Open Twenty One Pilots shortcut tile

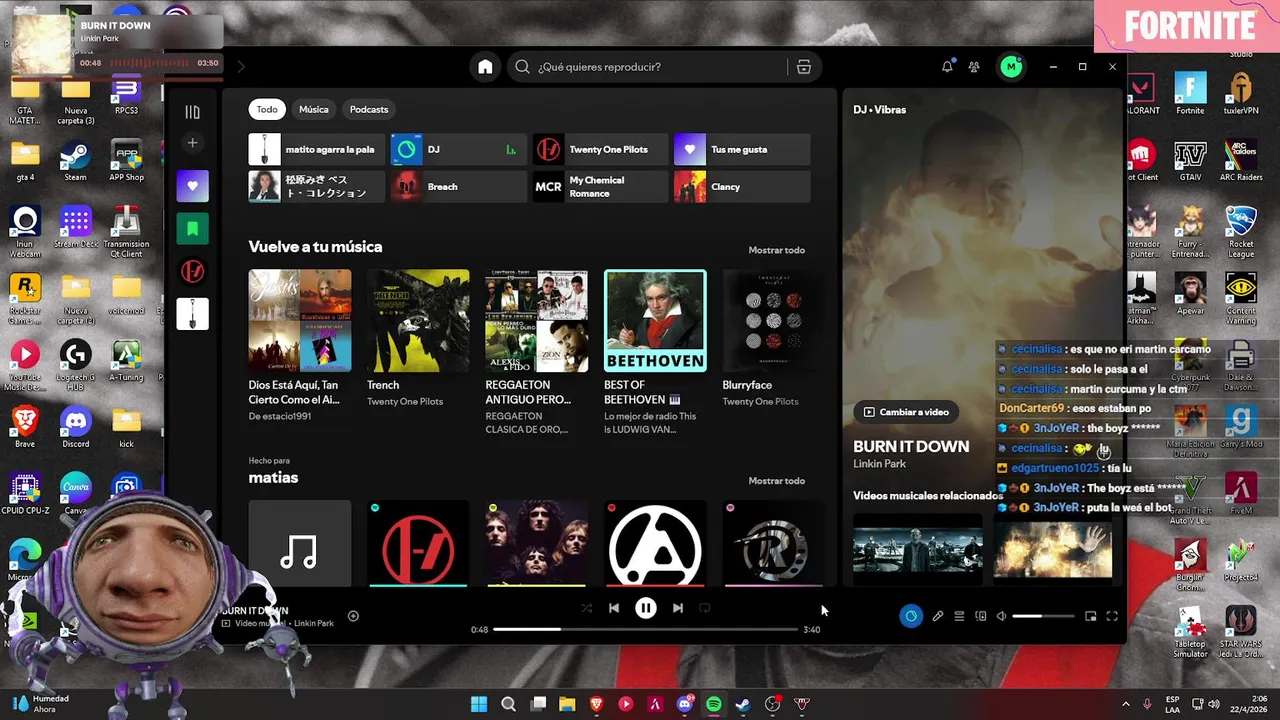[x=600, y=150]
